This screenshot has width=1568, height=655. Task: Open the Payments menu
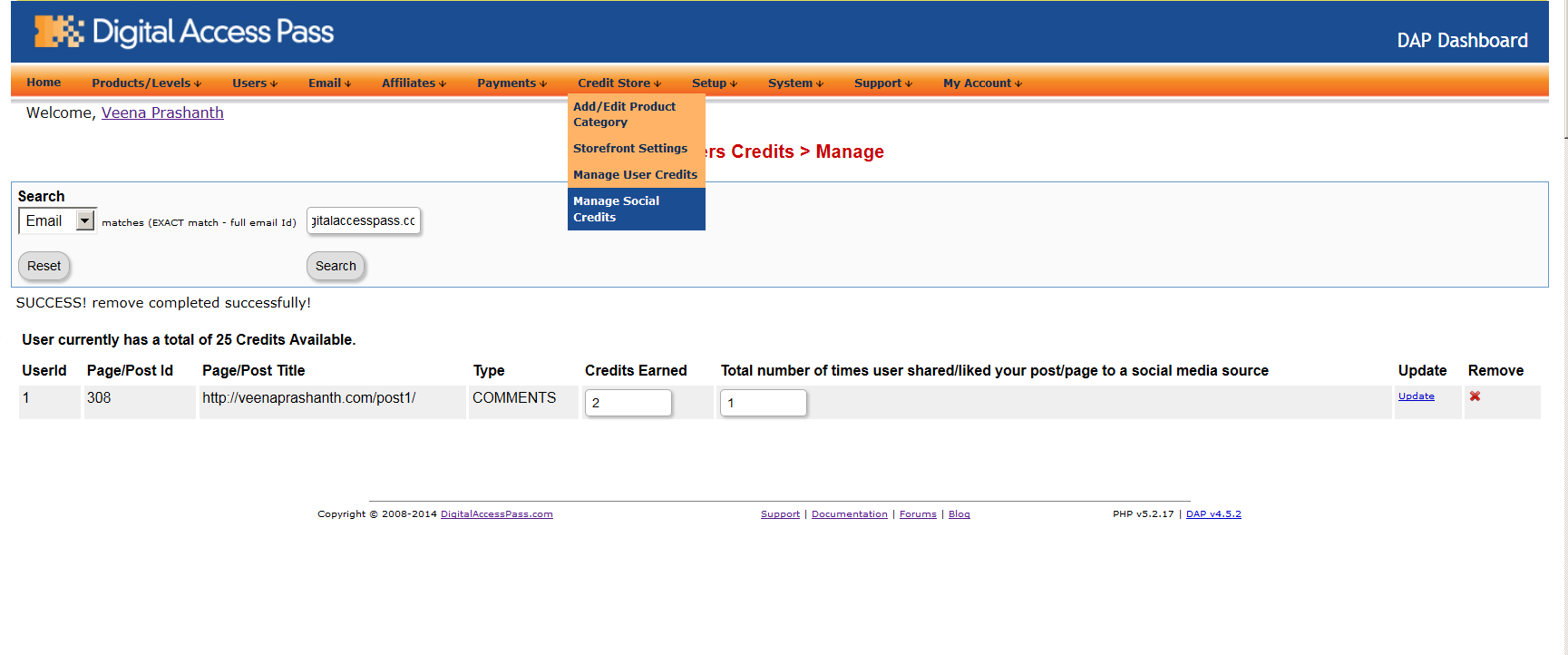click(x=511, y=83)
